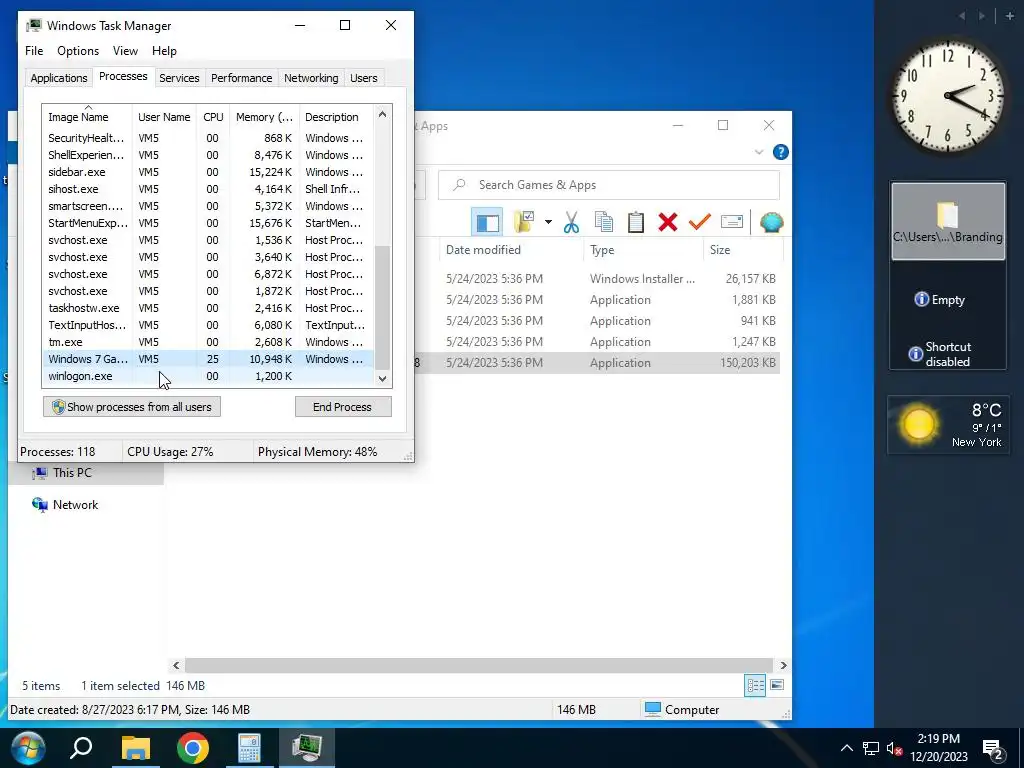Sort processes by Memory column header

[264, 117]
